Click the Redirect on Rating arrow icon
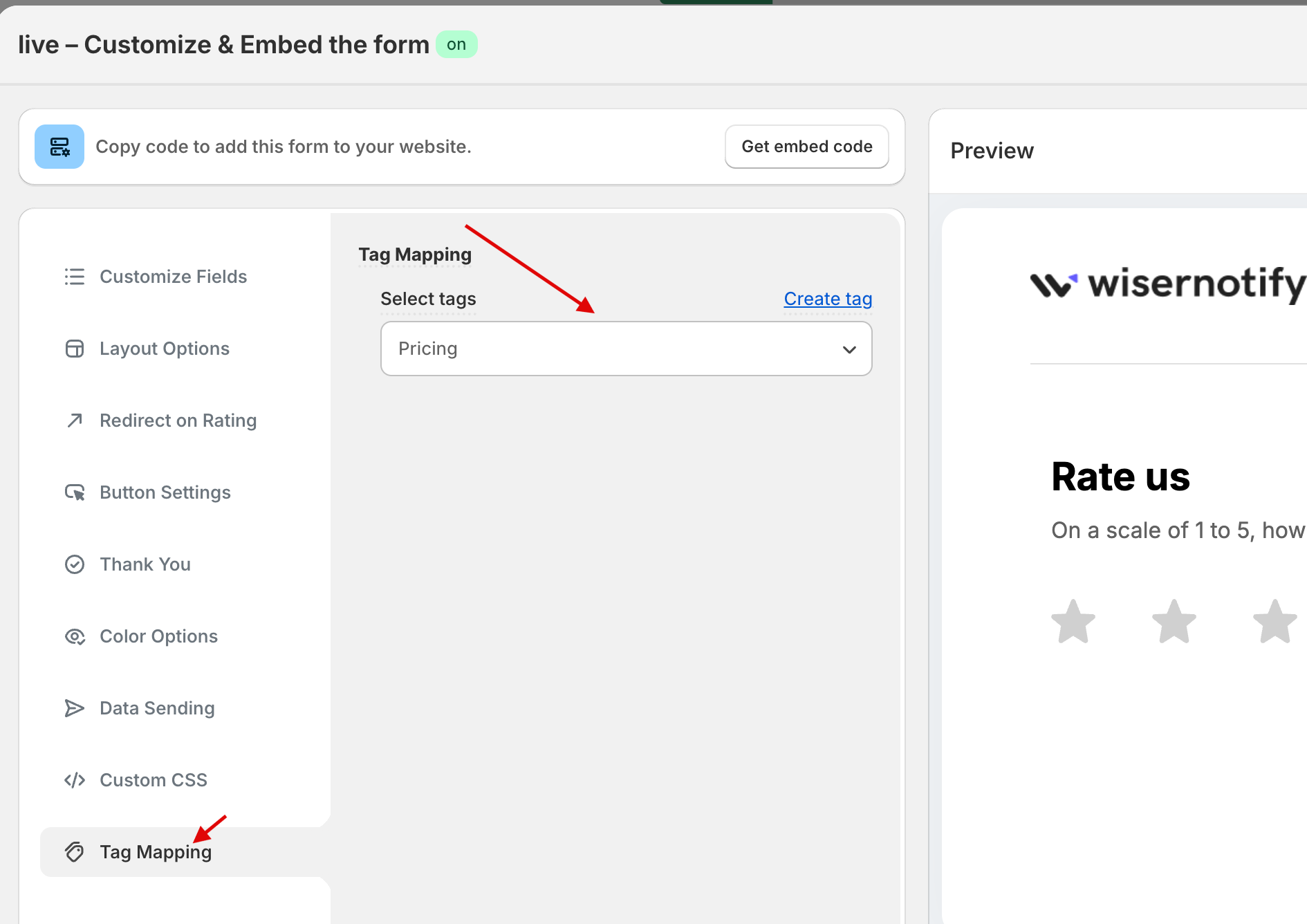The height and width of the screenshot is (924, 1307). (75, 421)
